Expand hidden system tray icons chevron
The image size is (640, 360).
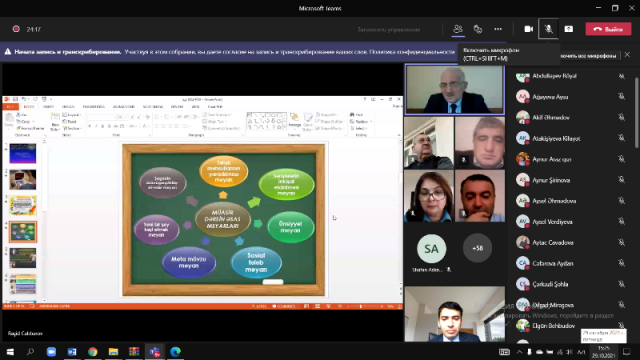pos(519,352)
